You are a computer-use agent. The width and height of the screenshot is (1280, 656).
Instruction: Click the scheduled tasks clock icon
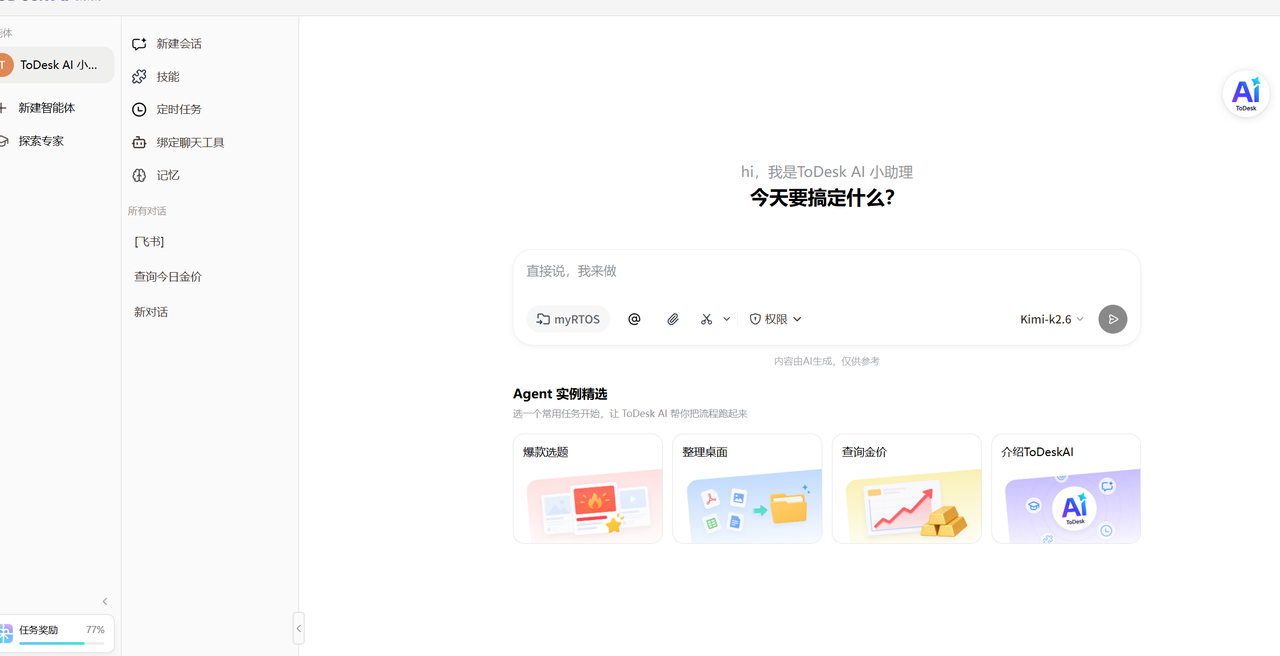139,109
